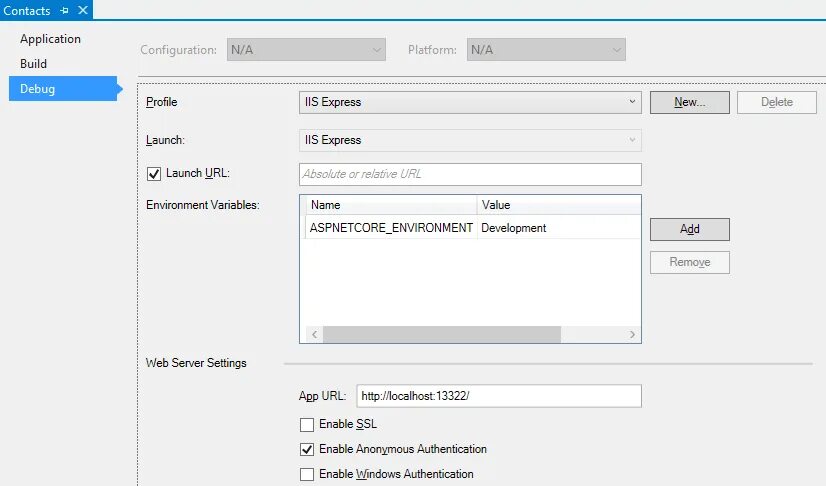Close the Contacts properties tab
The image size is (826, 486).
83,10
